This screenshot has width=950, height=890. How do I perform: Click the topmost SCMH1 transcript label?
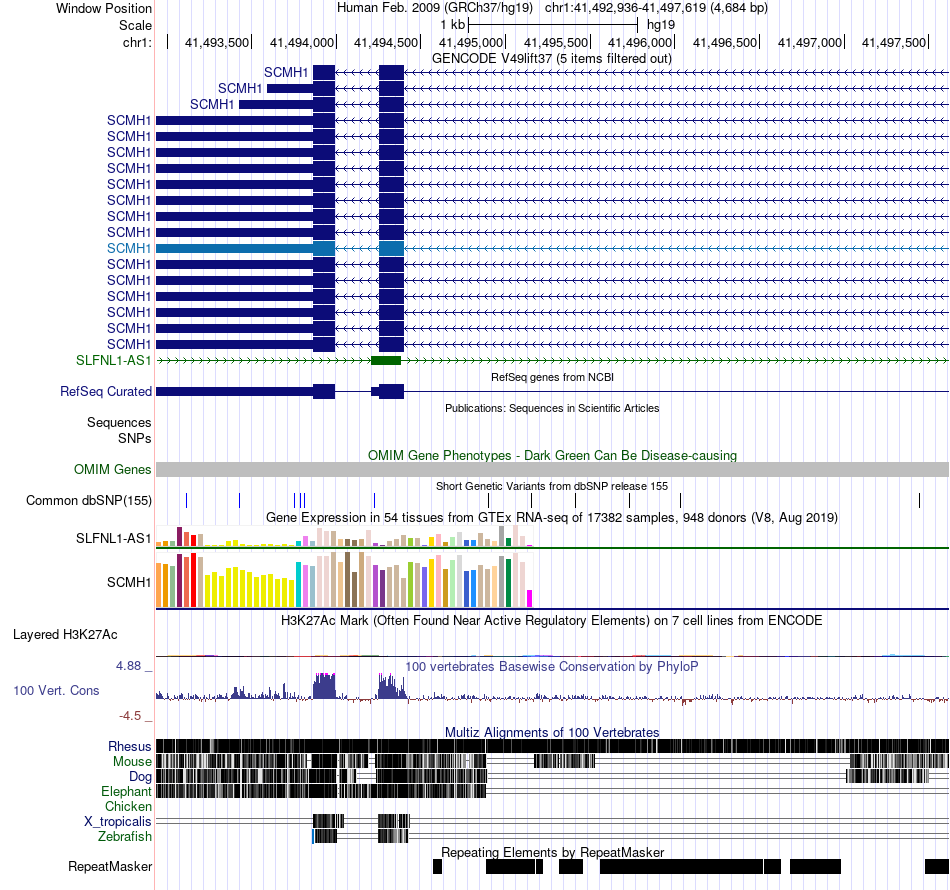point(286,72)
